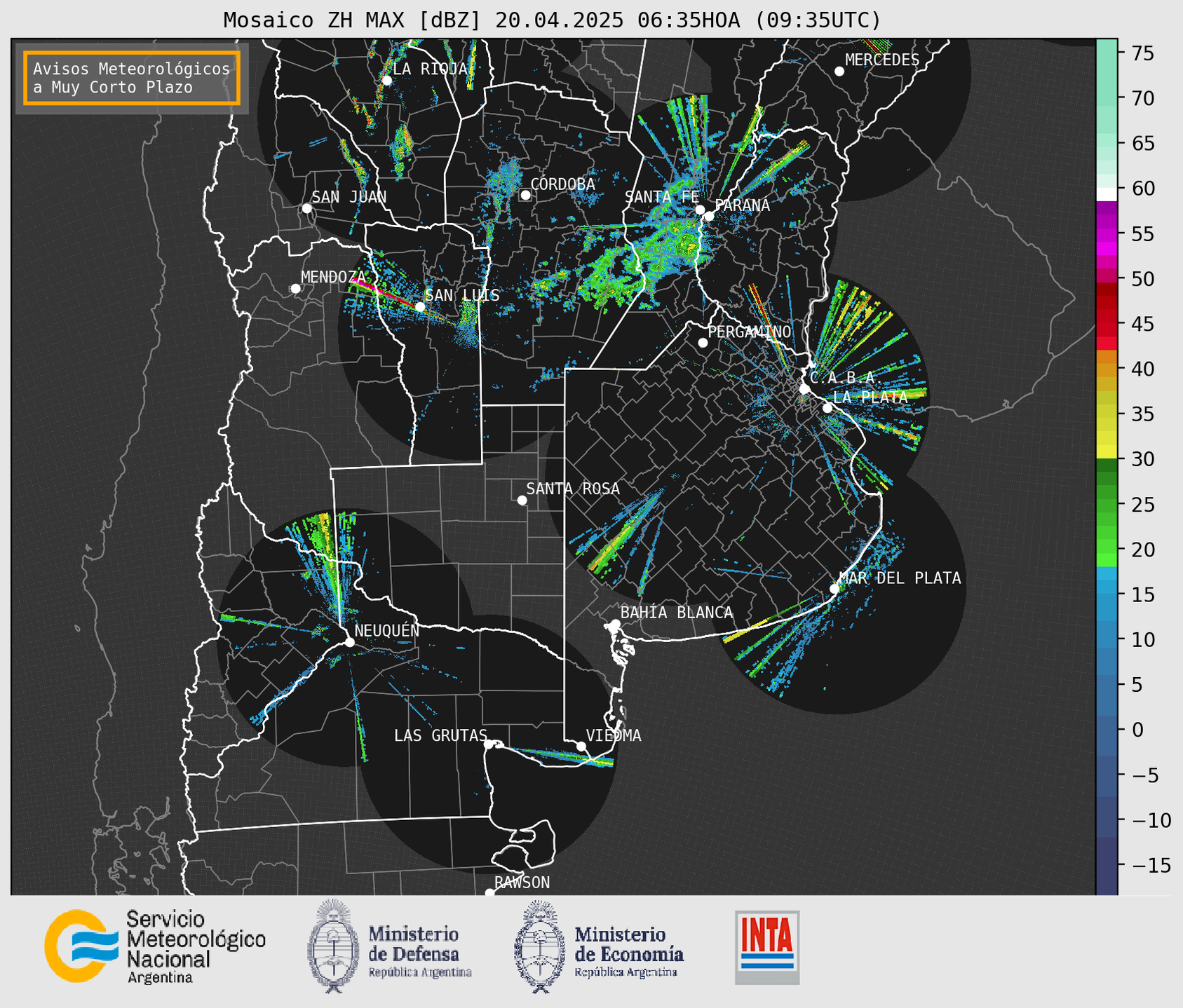Click the La Plata city marker
The height and width of the screenshot is (1008, 1183).
[x=827, y=408]
